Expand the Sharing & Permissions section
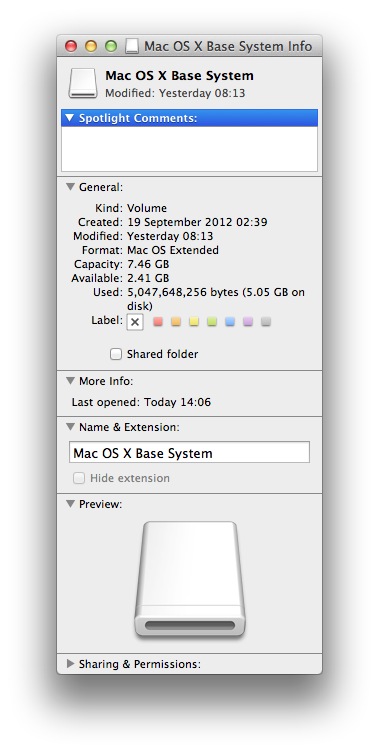The image size is (379, 753). (71, 664)
